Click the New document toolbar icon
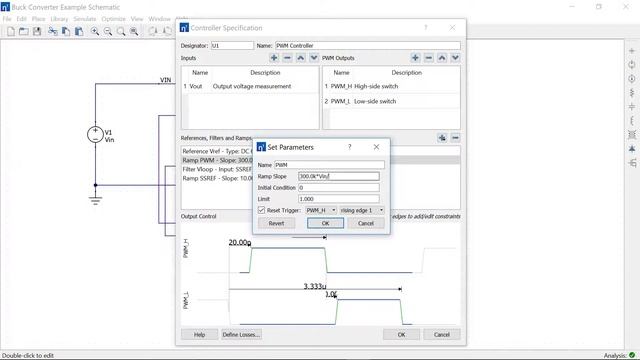 (x=11, y=31)
